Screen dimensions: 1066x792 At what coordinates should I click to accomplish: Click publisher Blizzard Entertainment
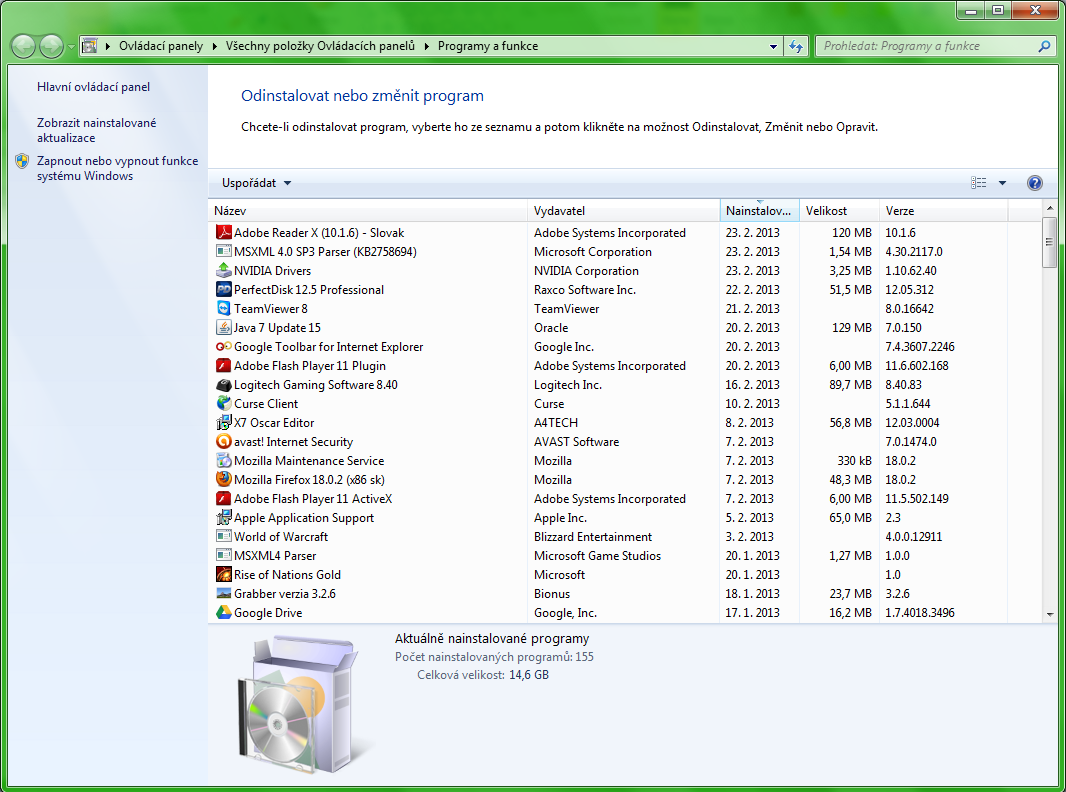[x=593, y=537]
